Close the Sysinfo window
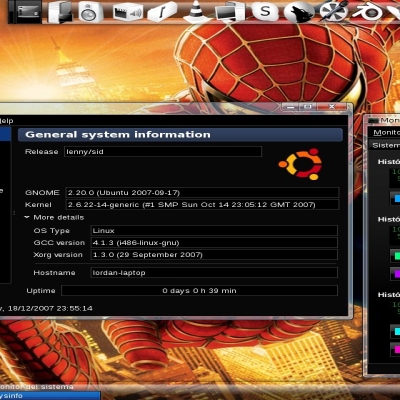Viewport: 400px width, 400px height. pyautogui.click(x=332, y=107)
